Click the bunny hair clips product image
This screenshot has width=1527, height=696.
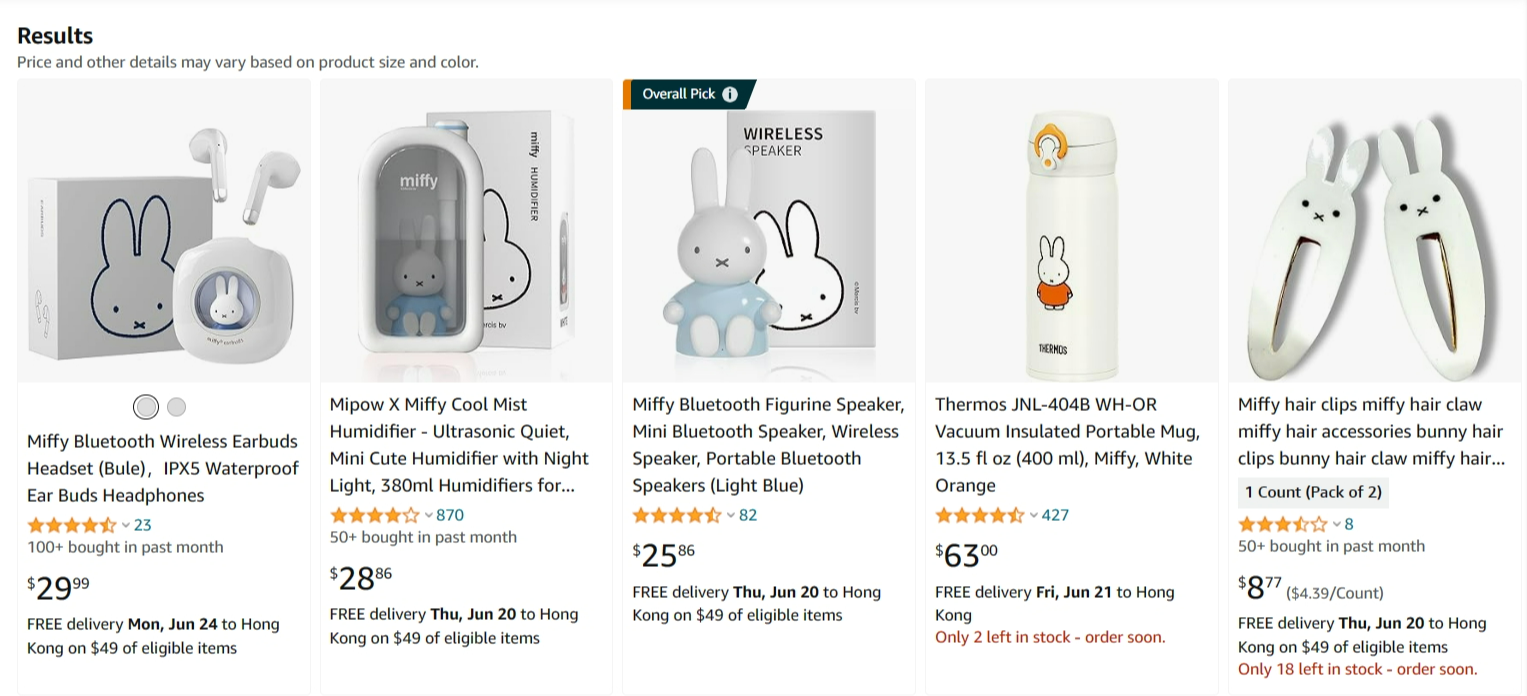[1374, 230]
